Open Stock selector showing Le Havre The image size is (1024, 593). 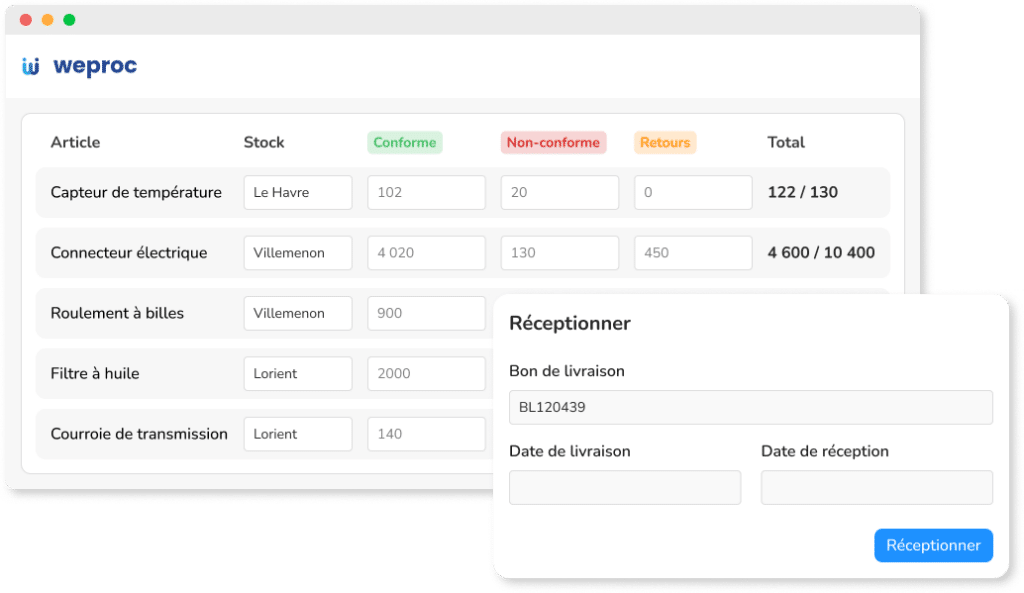point(297,193)
